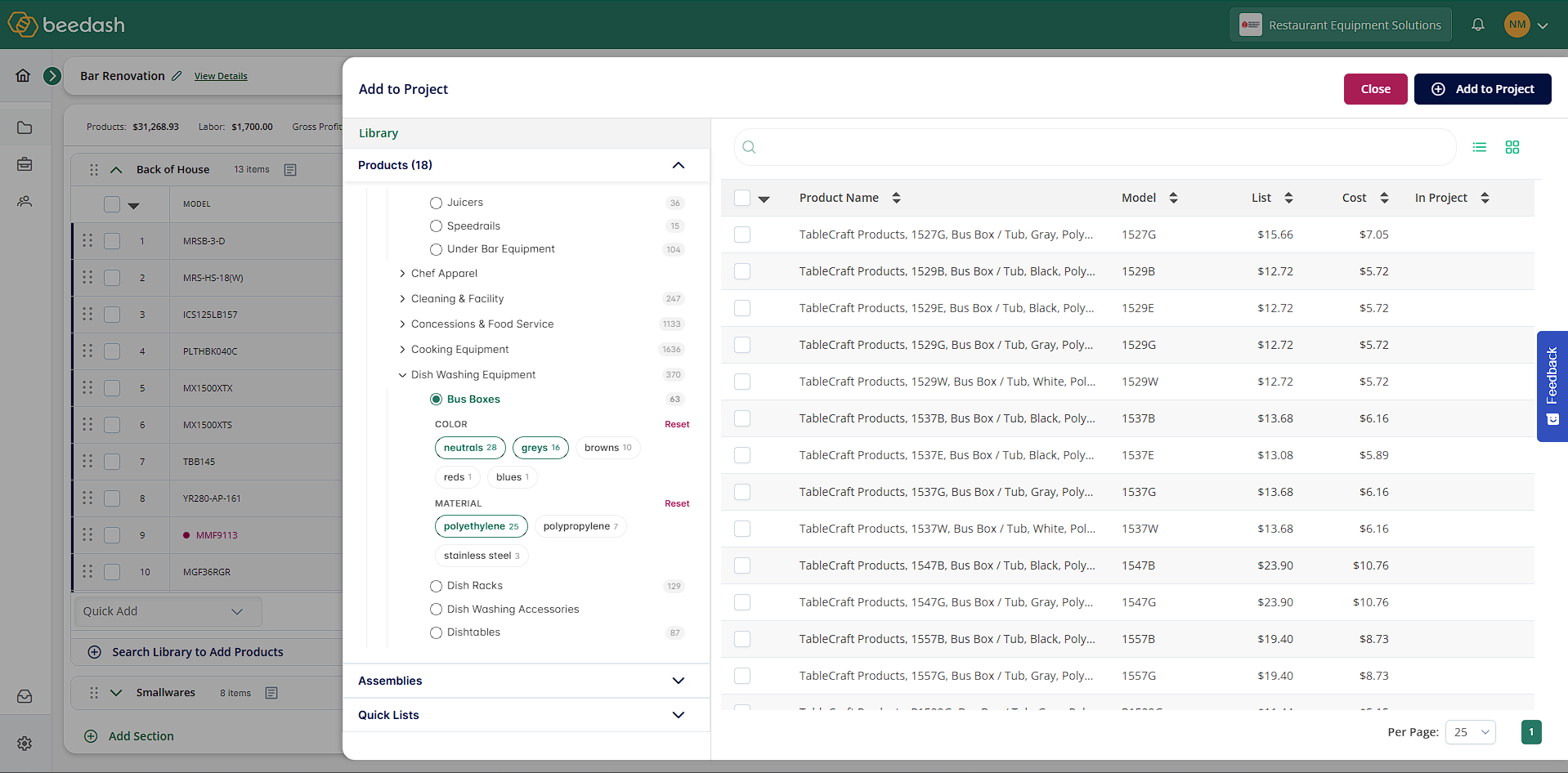This screenshot has height=773, width=1568.
Task: Apply the reds color filter
Action: pos(457,477)
